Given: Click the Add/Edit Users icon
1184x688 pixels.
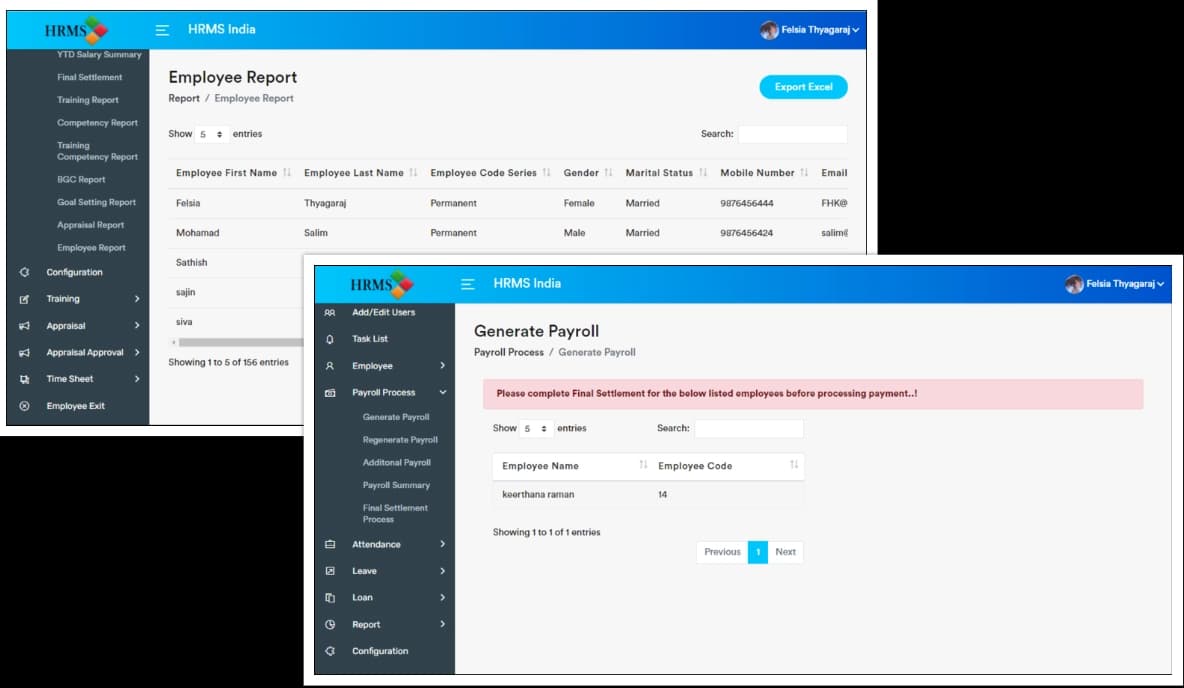Looking at the screenshot, I should [x=330, y=313].
